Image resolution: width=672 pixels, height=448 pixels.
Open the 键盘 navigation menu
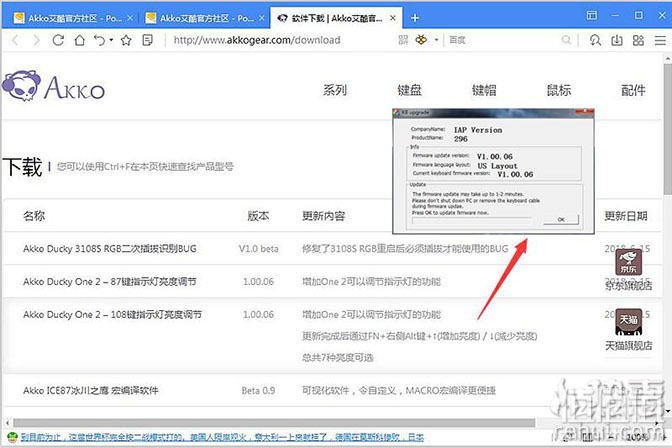[409, 90]
